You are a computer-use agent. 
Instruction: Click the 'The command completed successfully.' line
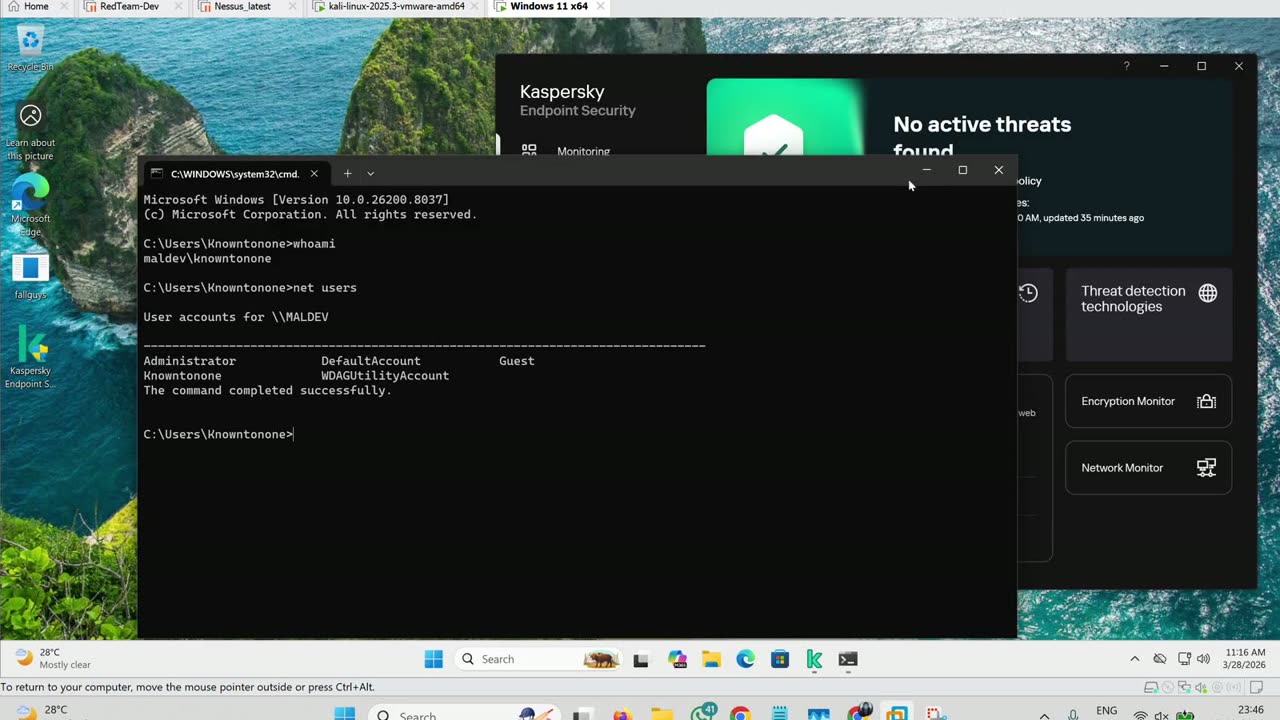click(268, 390)
